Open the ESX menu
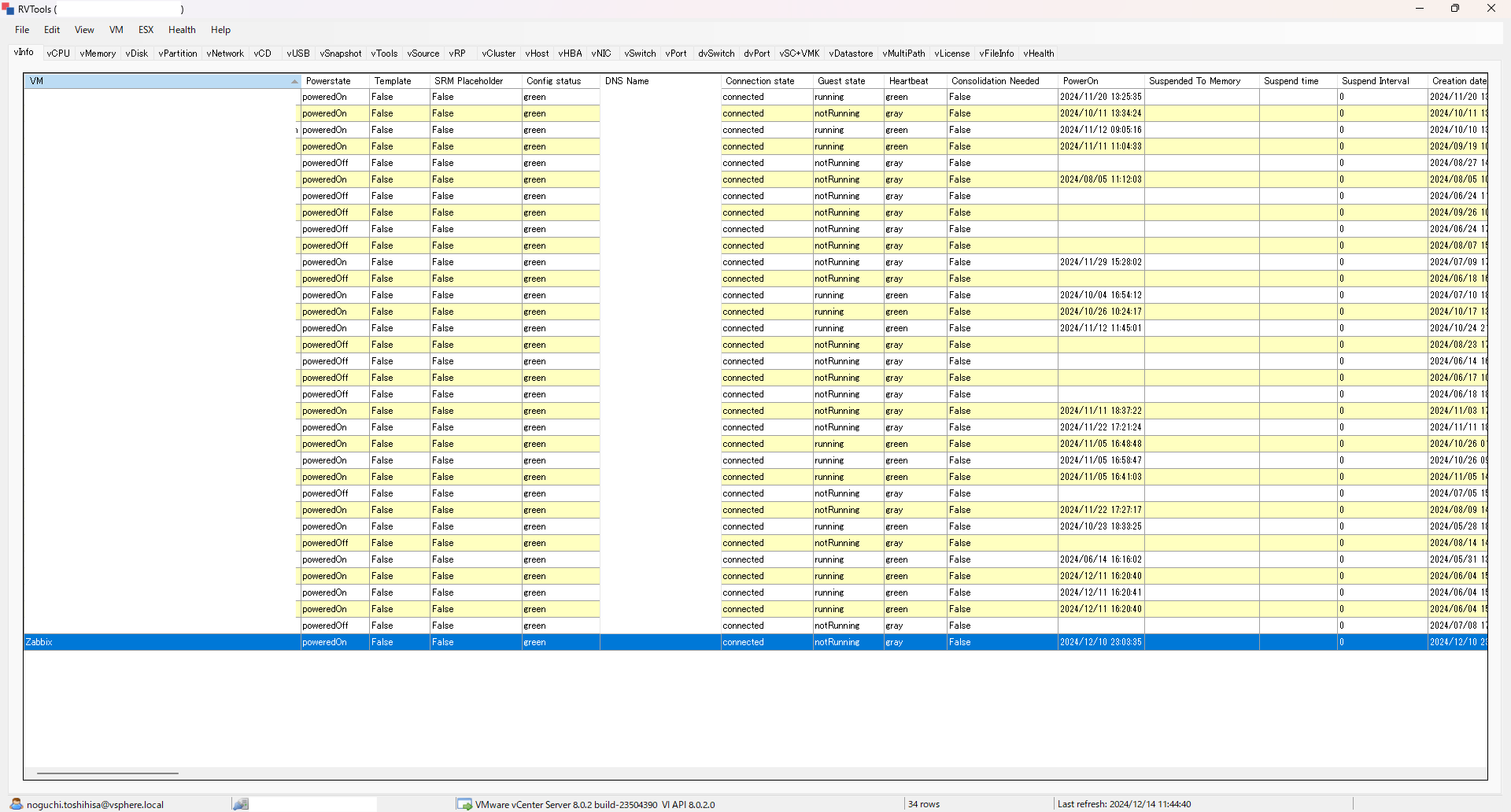Image resolution: width=1511 pixels, height=812 pixels. [x=146, y=30]
